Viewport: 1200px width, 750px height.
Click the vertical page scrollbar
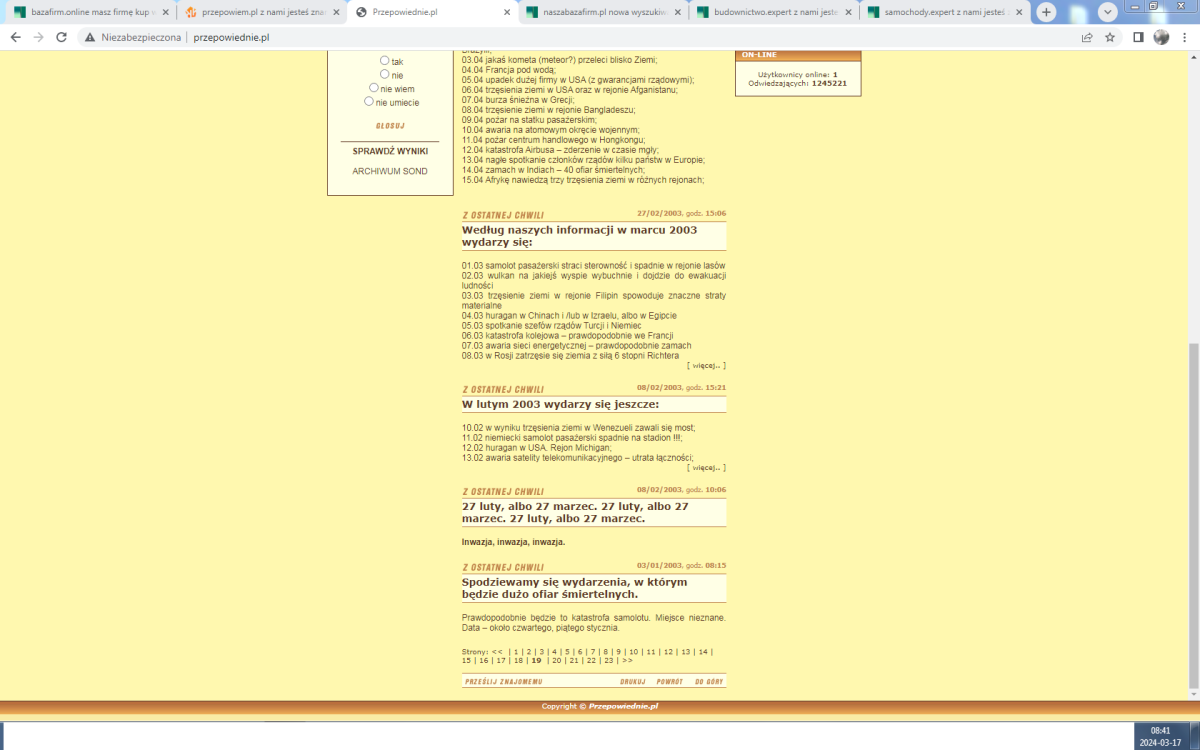coord(1193,500)
